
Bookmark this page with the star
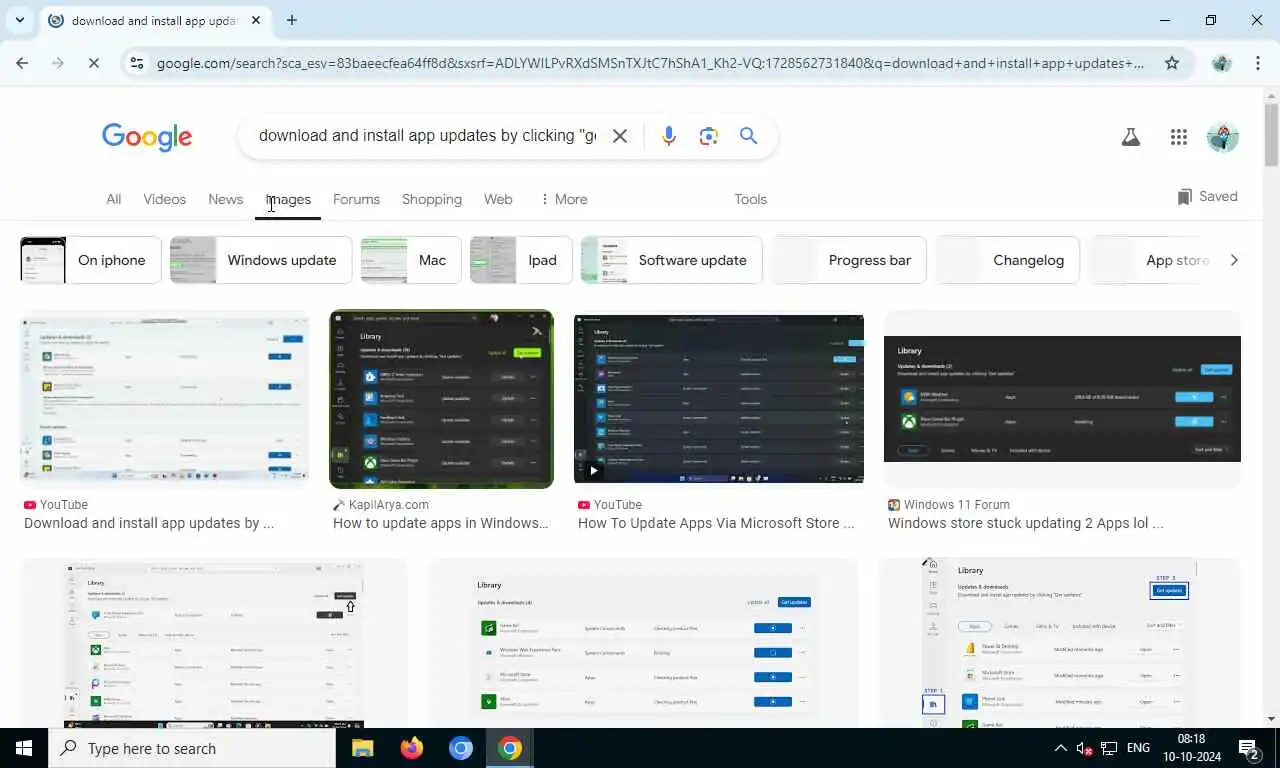[x=1172, y=63]
